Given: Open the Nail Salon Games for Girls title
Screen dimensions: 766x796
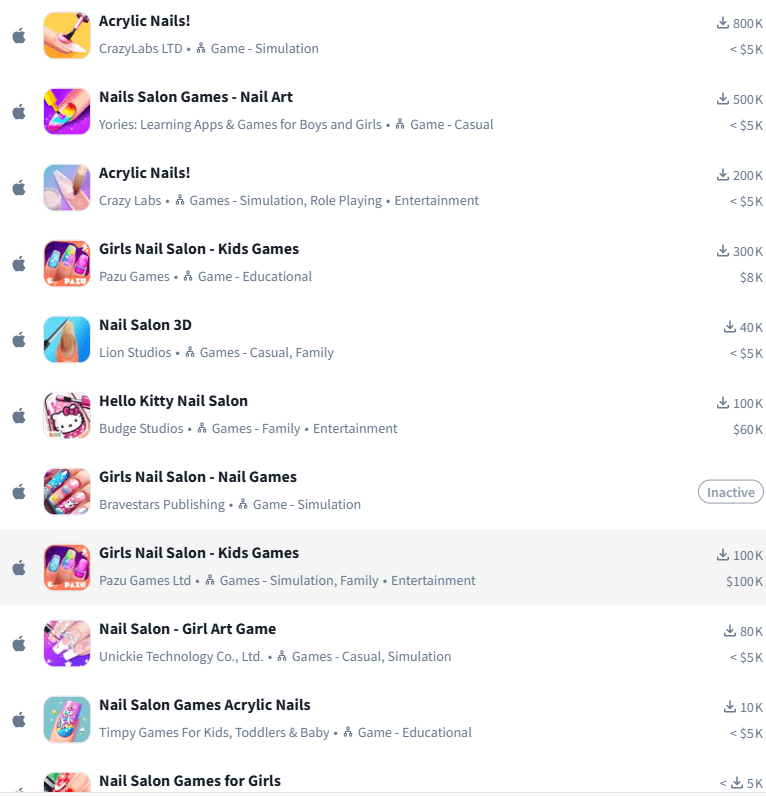Looking at the screenshot, I should [190, 781].
